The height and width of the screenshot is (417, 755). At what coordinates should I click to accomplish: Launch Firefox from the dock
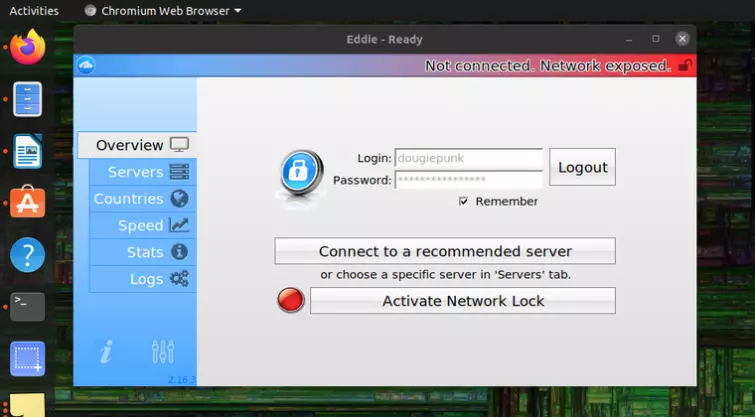(27, 47)
